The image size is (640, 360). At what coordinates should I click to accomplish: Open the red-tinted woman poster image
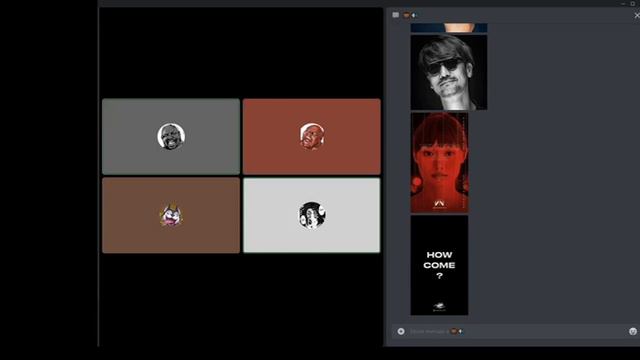click(440, 163)
